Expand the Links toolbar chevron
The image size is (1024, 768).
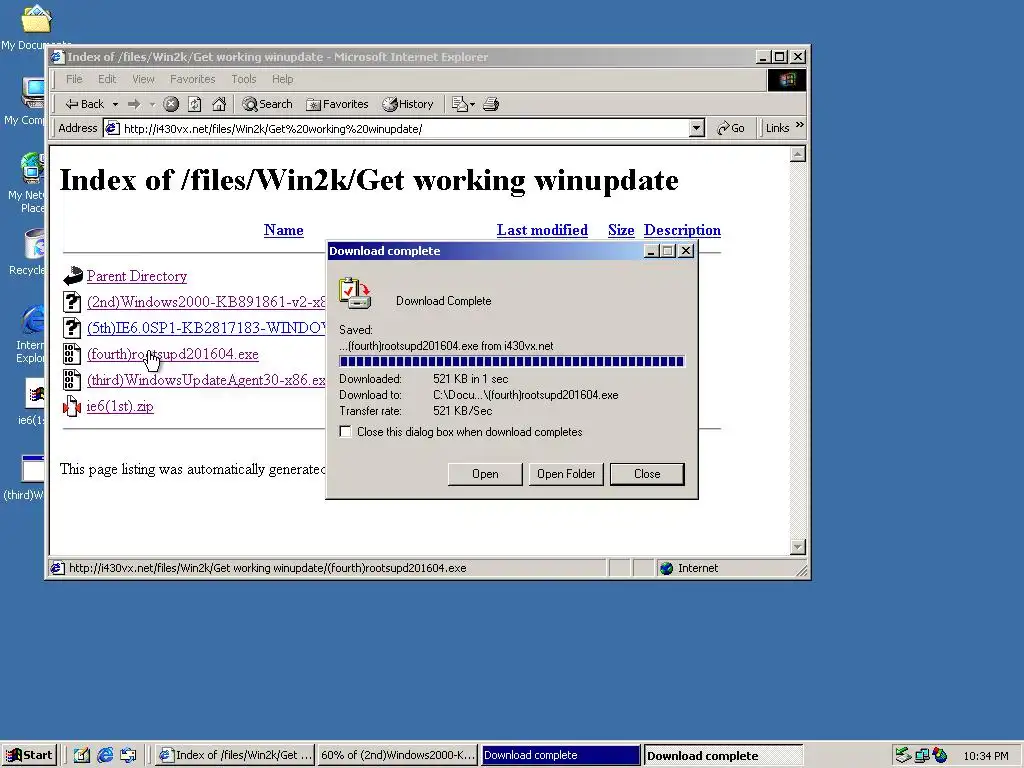pyautogui.click(x=800, y=125)
